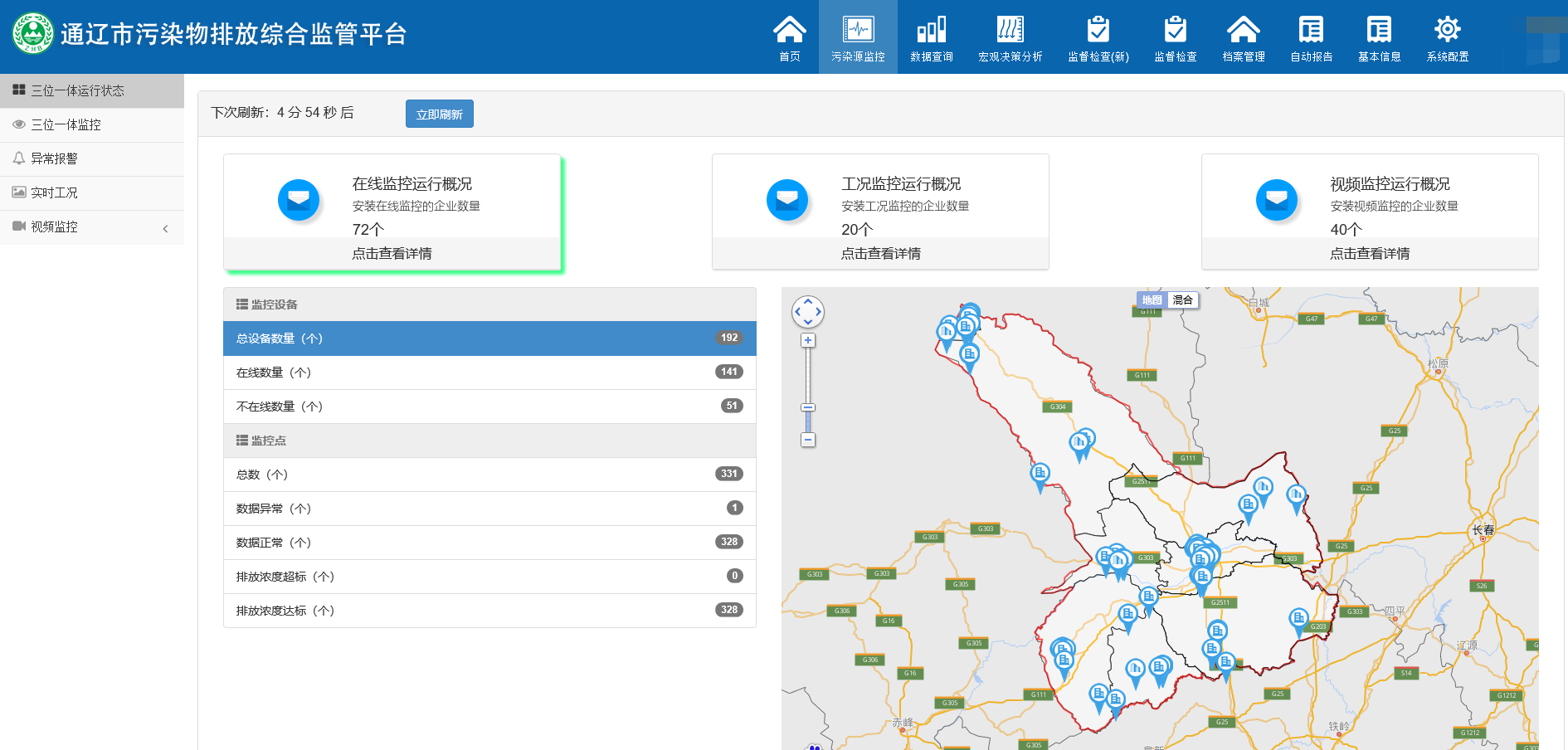Open the 数据查询 bar chart icon
Viewport: 1568px width, 750px height.
pyautogui.click(x=931, y=38)
